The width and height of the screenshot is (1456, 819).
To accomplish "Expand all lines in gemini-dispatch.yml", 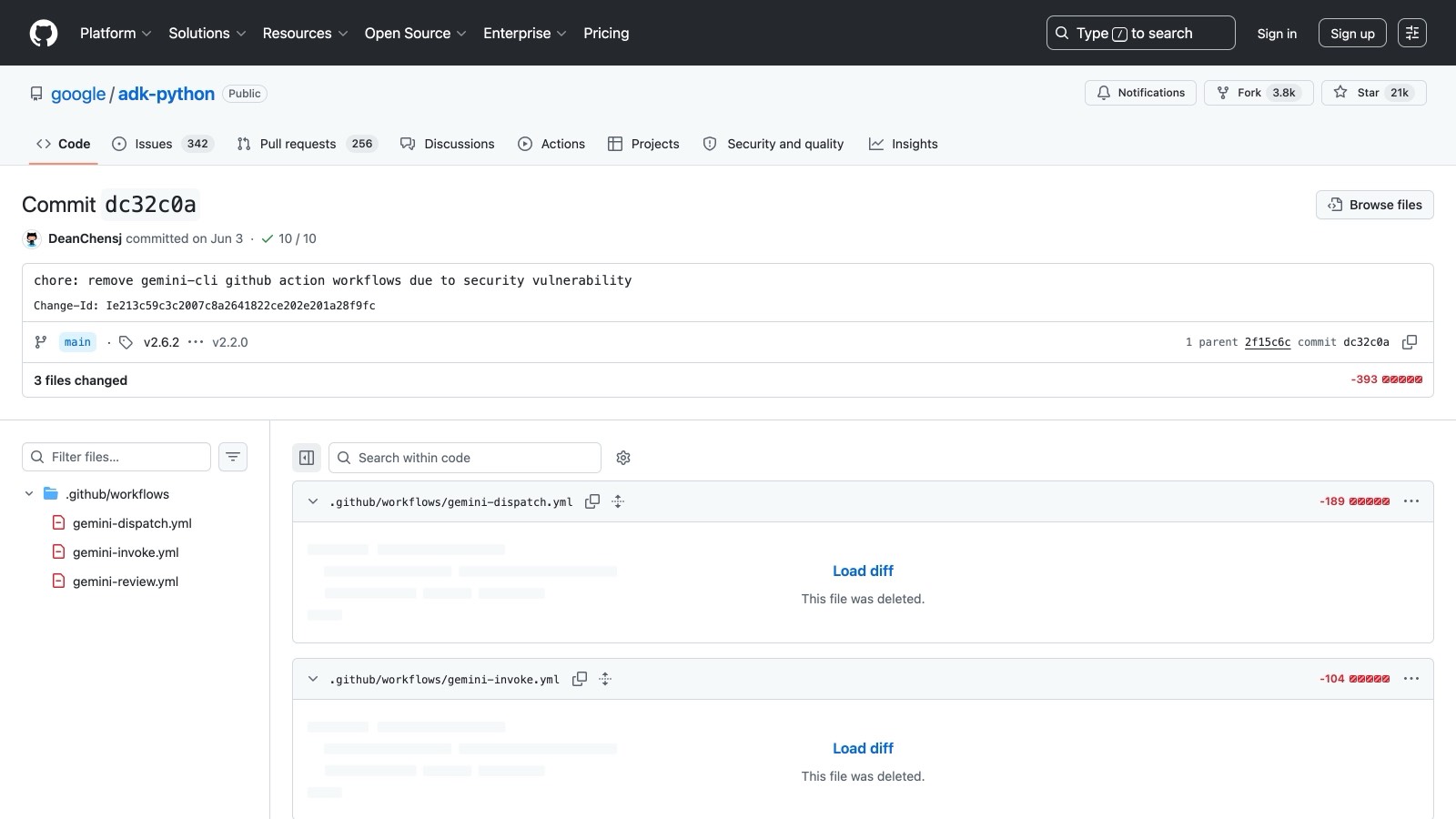I will click(618, 501).
